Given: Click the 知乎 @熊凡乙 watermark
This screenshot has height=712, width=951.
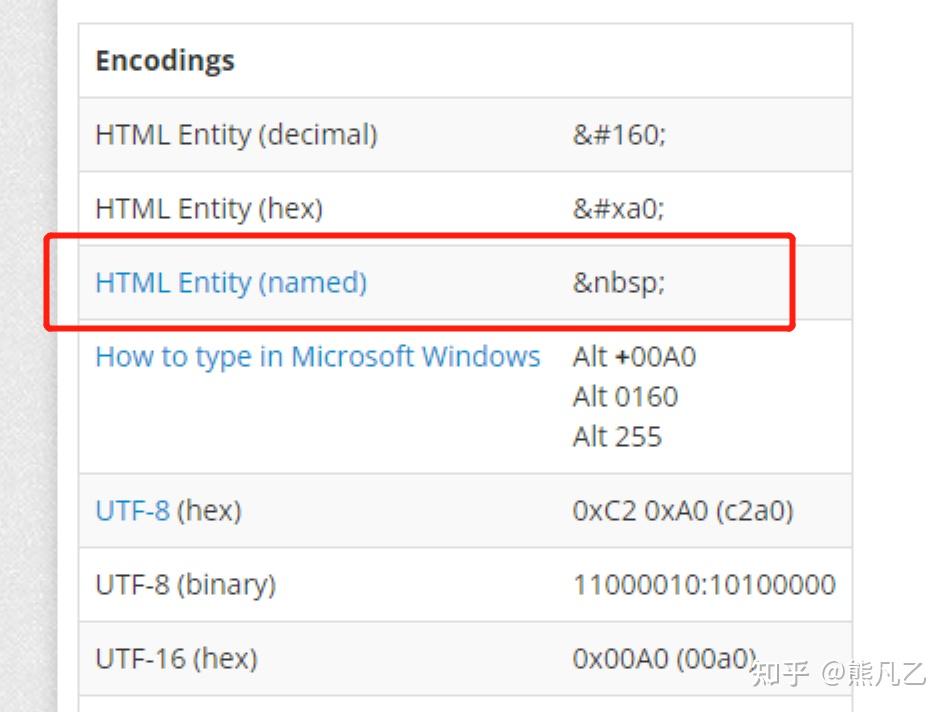Looking at the screenshot, I should point(838,674).
